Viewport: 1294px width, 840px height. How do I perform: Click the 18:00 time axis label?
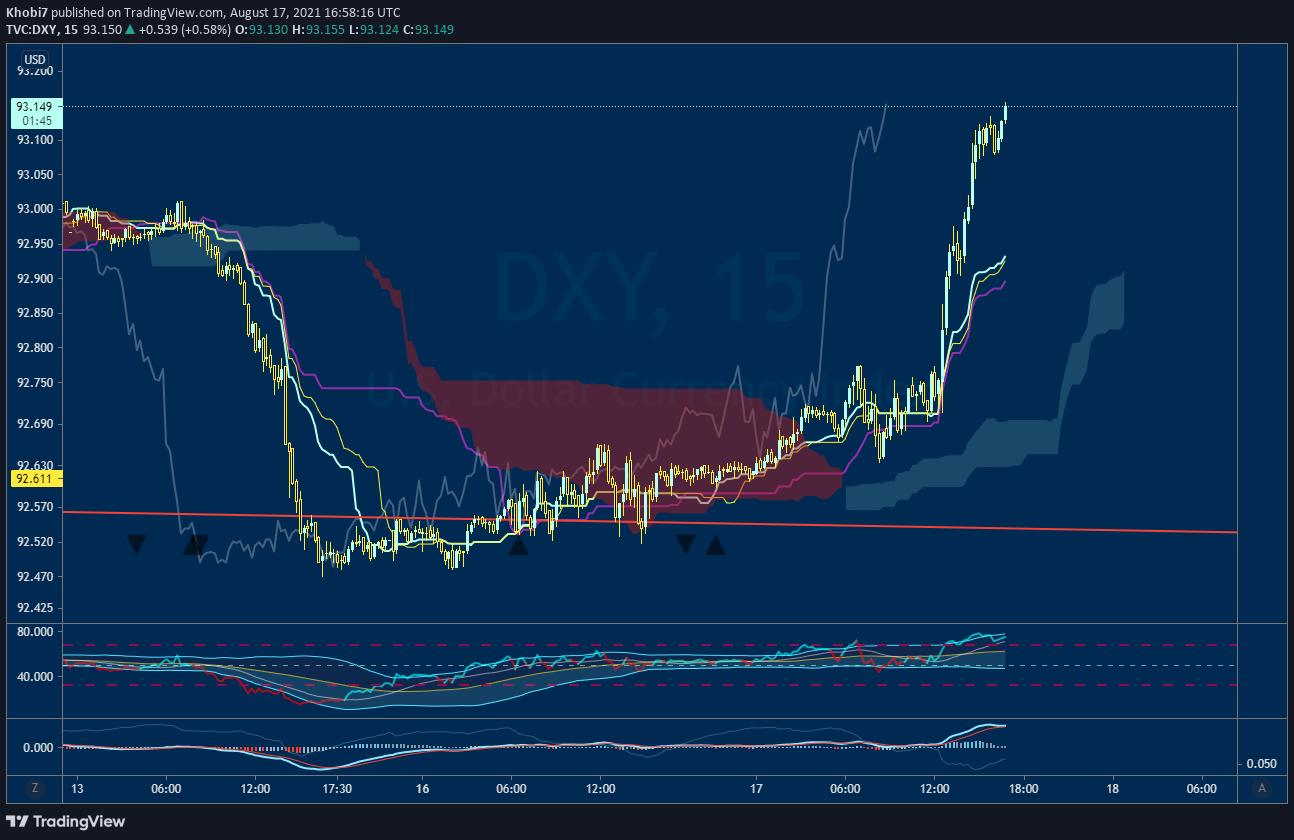(1024, 789)
